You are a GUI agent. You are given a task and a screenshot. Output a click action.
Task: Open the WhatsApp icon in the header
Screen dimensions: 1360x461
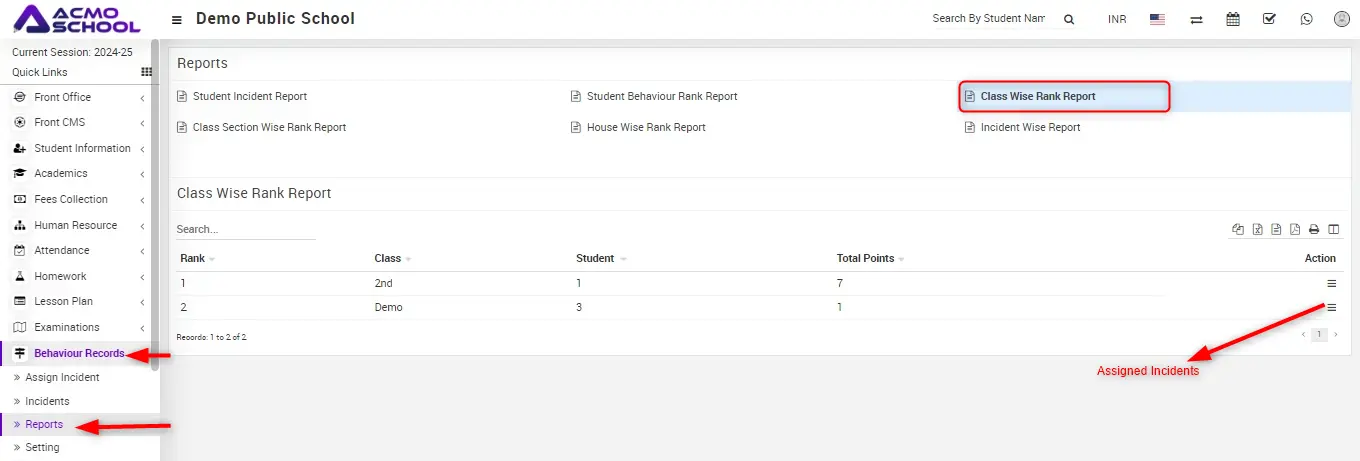tap(1306, 19)
